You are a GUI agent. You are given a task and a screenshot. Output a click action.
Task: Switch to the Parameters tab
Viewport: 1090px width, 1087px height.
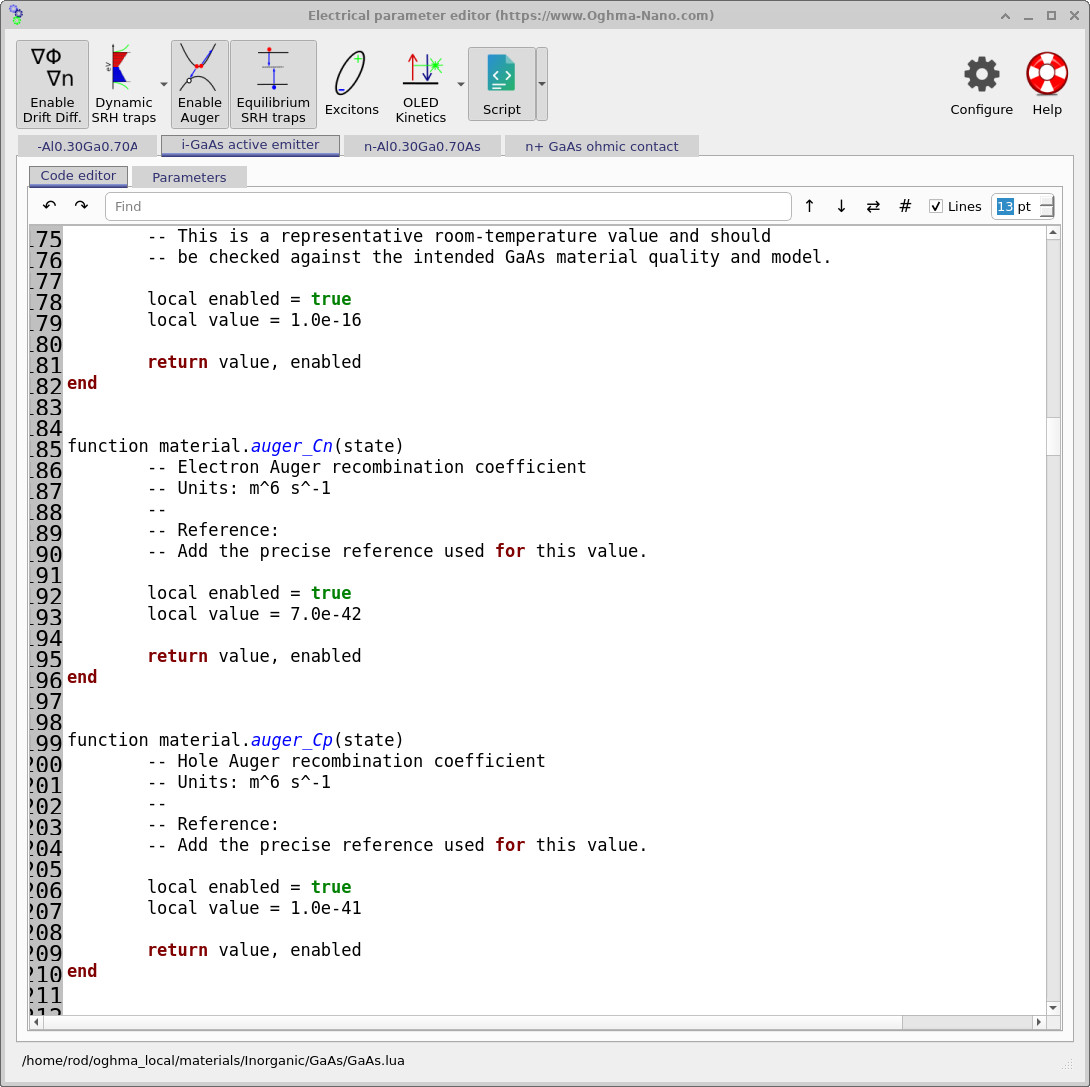(189, 177)
